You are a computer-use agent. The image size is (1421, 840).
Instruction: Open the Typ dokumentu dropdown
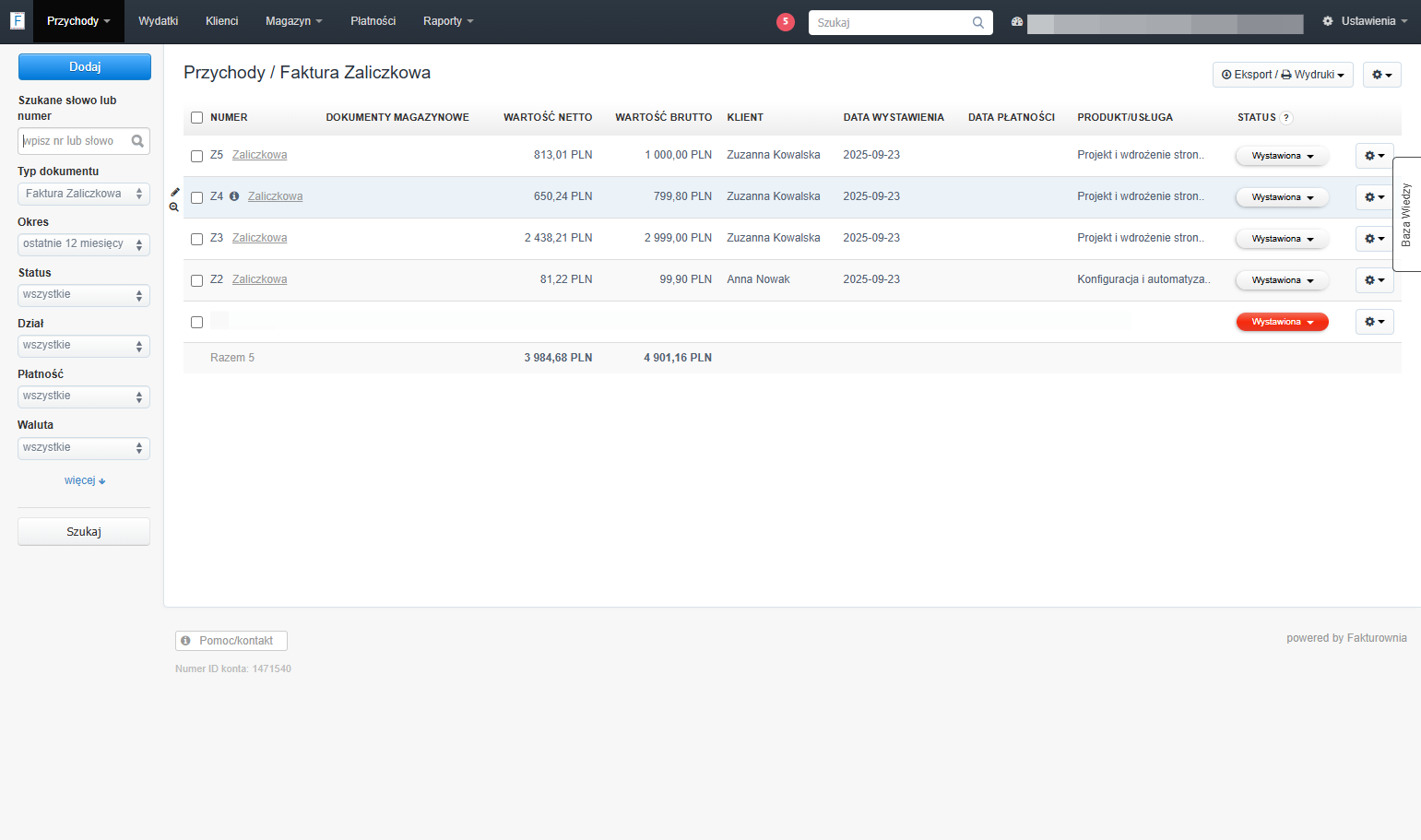click(x=84, y=194)
